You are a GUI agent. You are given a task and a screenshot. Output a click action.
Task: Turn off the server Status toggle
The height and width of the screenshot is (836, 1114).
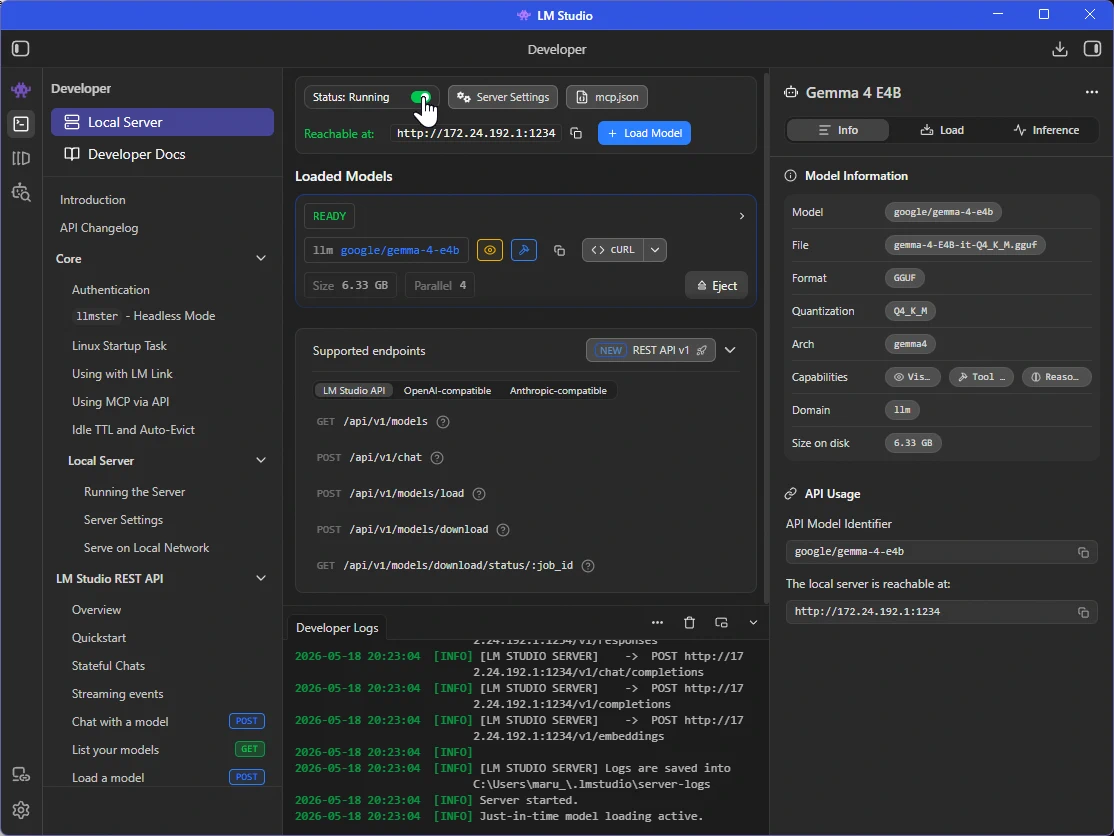[421, 97]
